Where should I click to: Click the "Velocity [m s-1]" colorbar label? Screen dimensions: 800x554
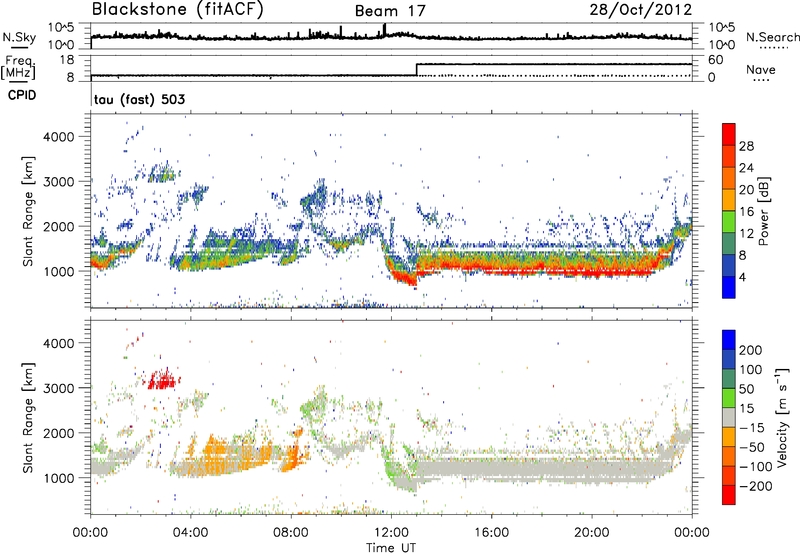click(781, 417)
